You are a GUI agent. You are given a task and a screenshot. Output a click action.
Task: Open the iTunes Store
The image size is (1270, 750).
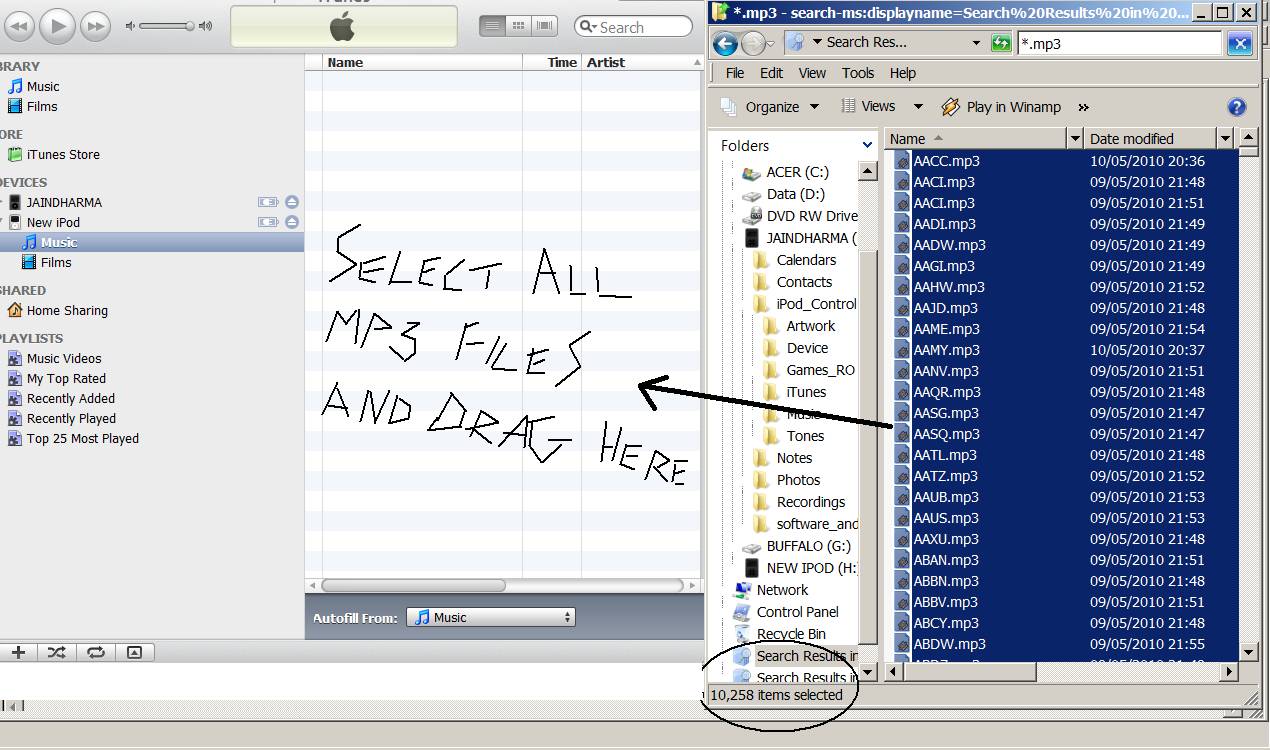coord(54,154)
